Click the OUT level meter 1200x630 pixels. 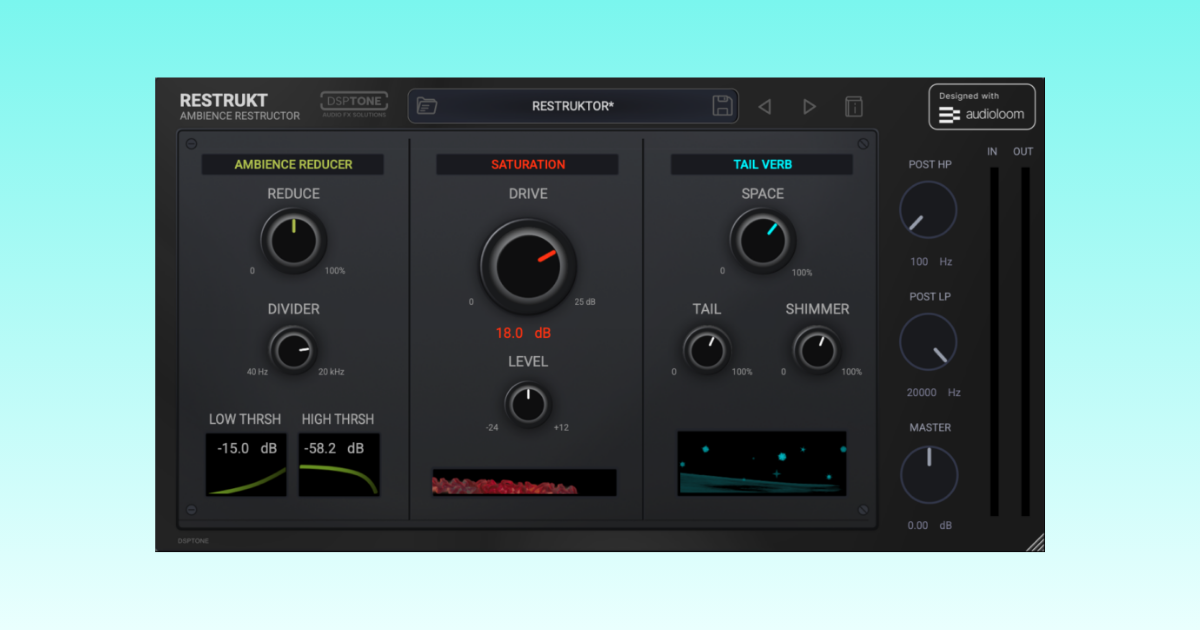(x=1025, y=342)
